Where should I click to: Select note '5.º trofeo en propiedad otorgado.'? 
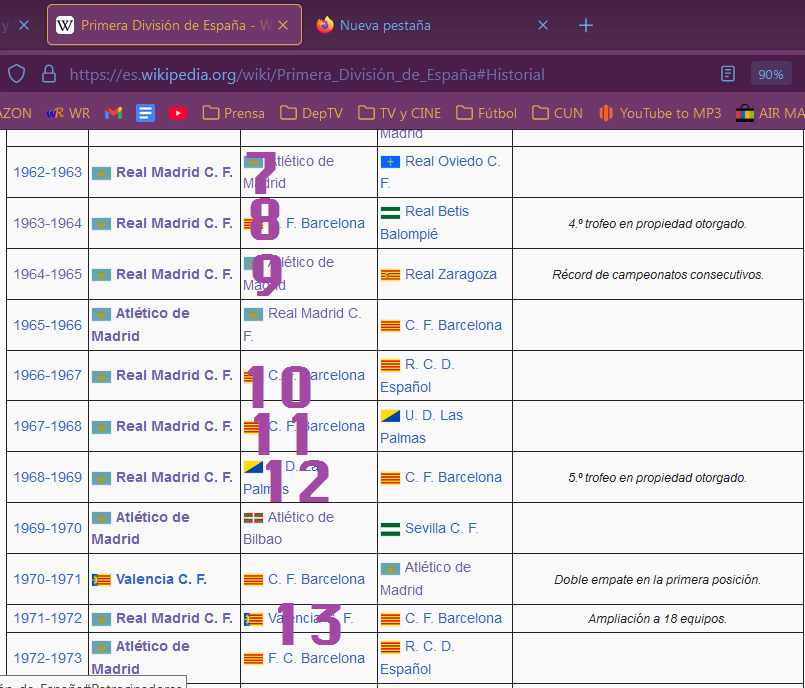coord(658,477)
